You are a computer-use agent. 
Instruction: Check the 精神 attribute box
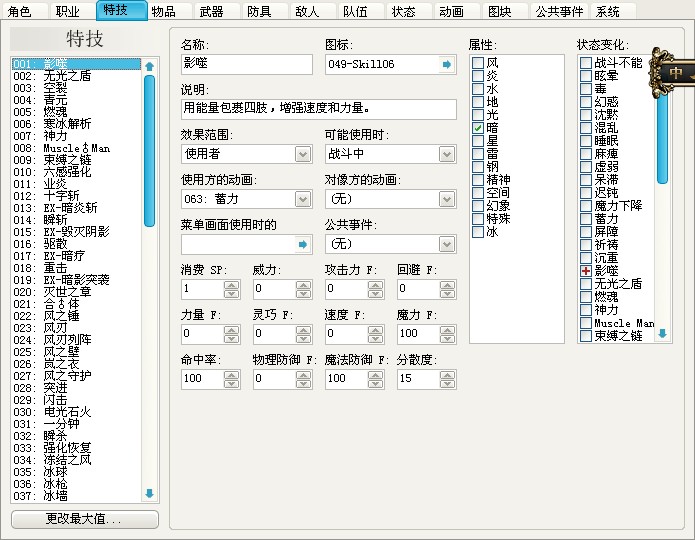478,180
